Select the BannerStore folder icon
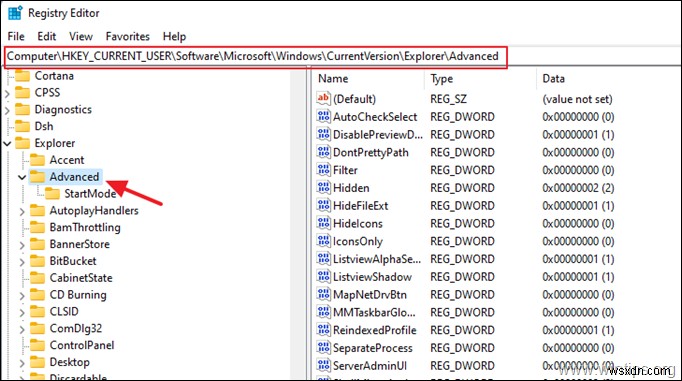The image size is (682, 381). coord(37,244)
